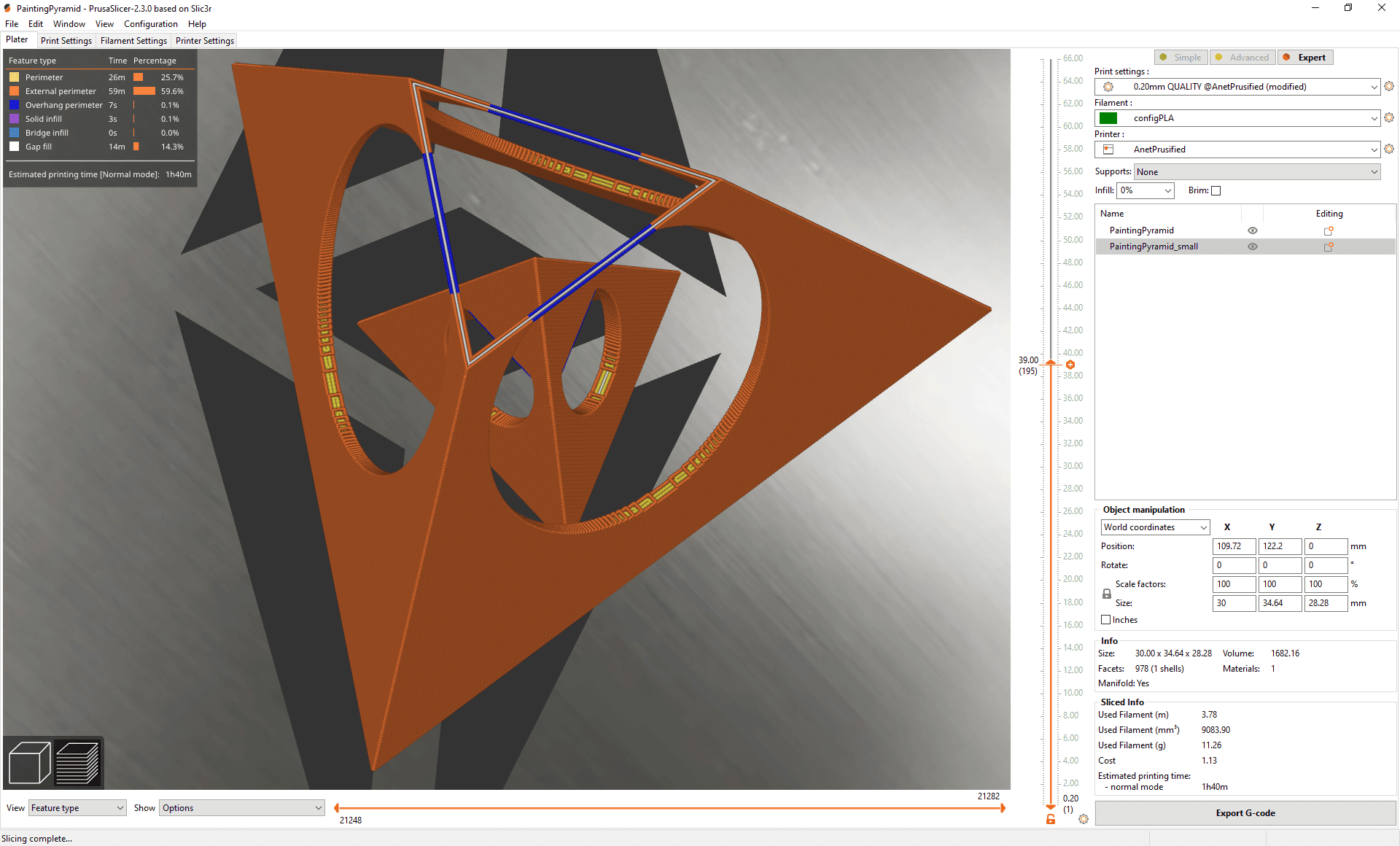Click the editing icon for PaintingPyramid

(x=1329, y=230)
